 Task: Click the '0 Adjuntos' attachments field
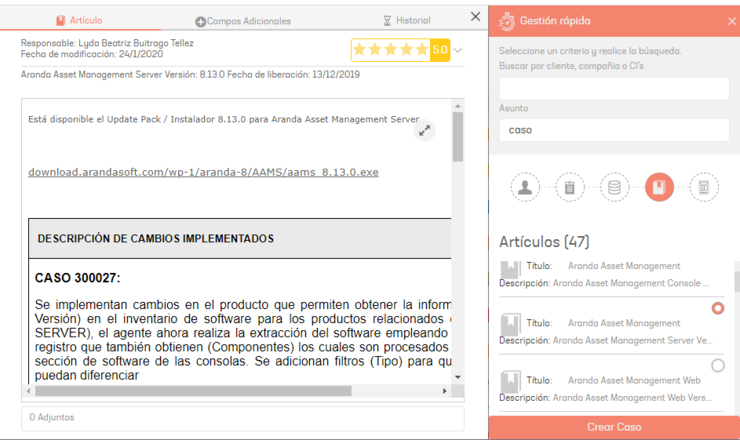pyautogui.click(x=243, y=418)
